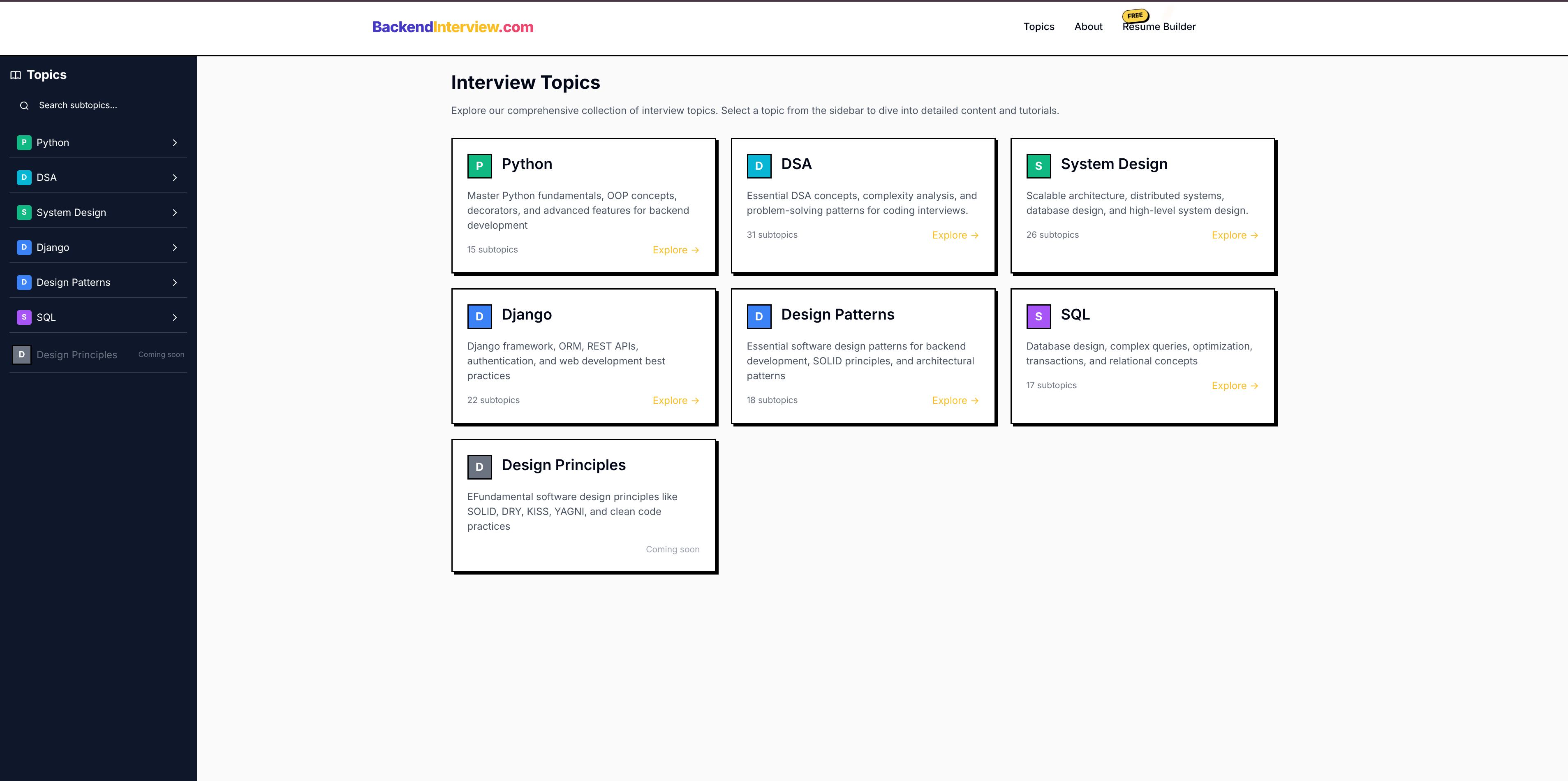Focus the Search subtopics input field
1568x781 pixels.
coord(98,105)
